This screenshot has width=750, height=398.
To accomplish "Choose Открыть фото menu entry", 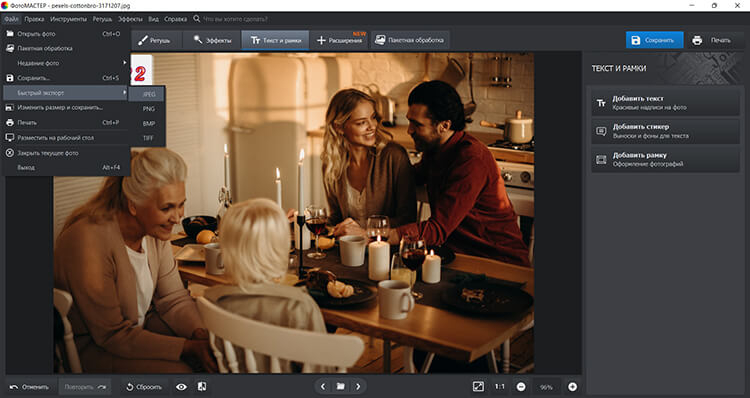I will coord(66,34).
